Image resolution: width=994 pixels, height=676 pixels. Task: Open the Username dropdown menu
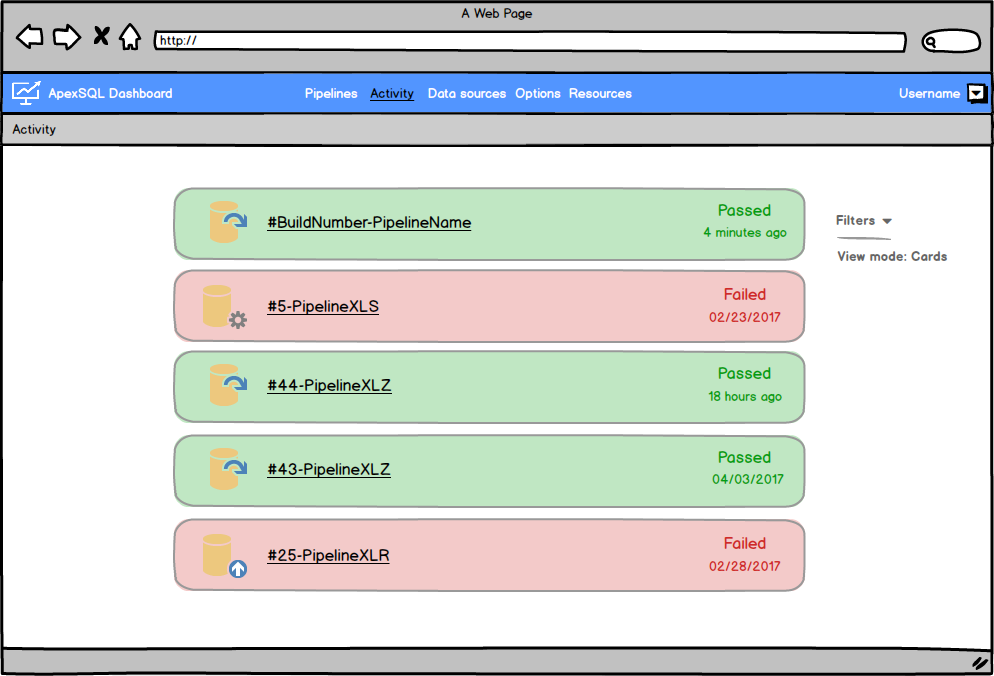pyautogui.click(x=975, y=93)
